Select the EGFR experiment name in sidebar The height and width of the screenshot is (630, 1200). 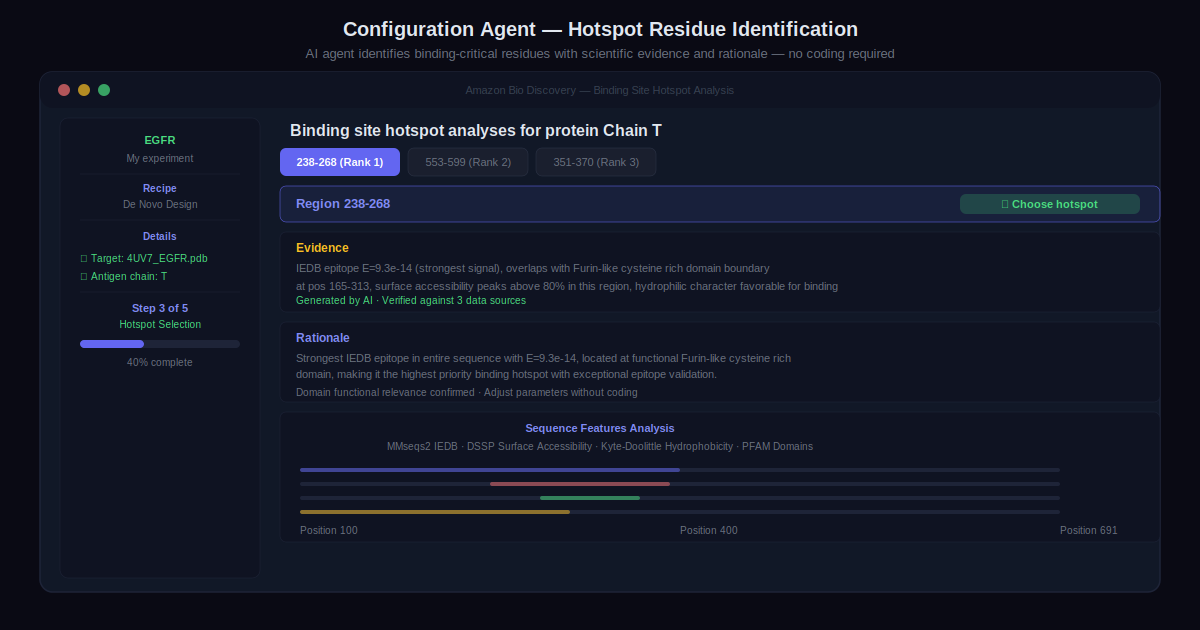160,141
